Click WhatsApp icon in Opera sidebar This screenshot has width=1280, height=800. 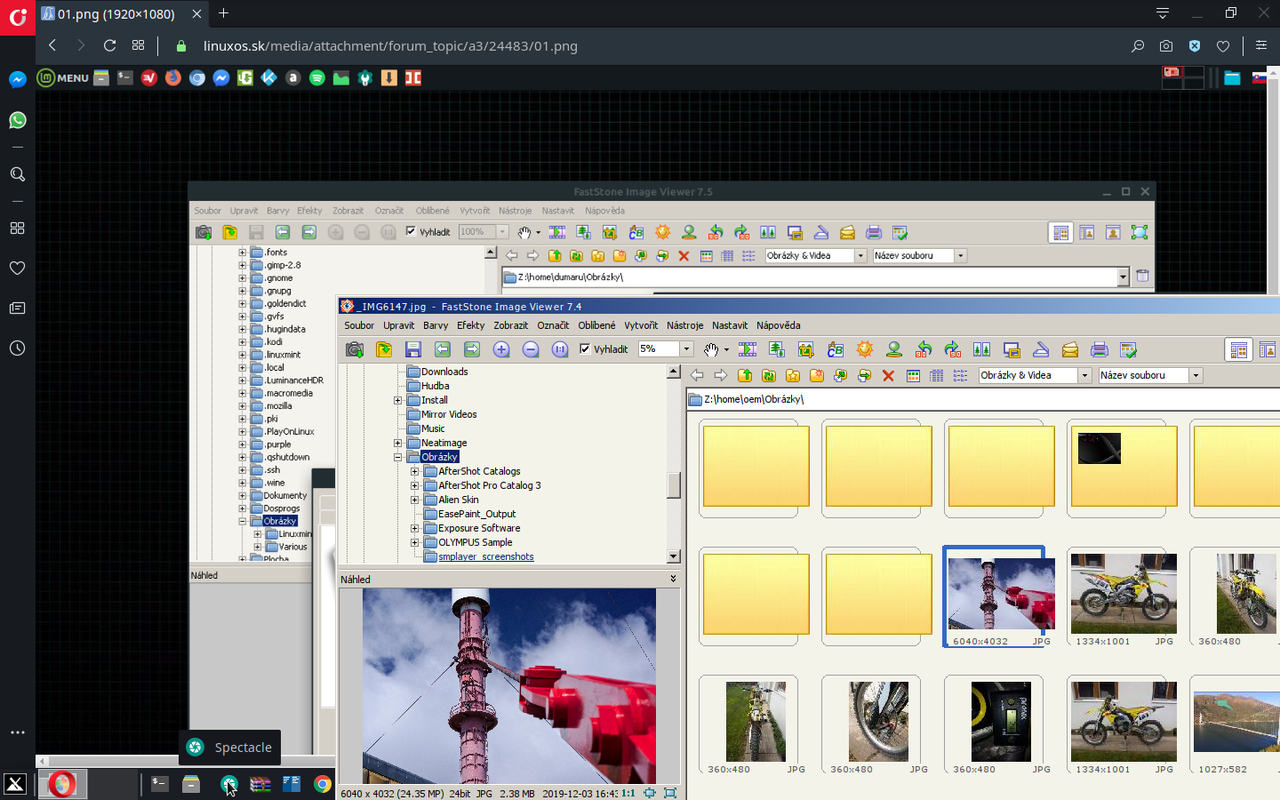click(x=17, y=120)
